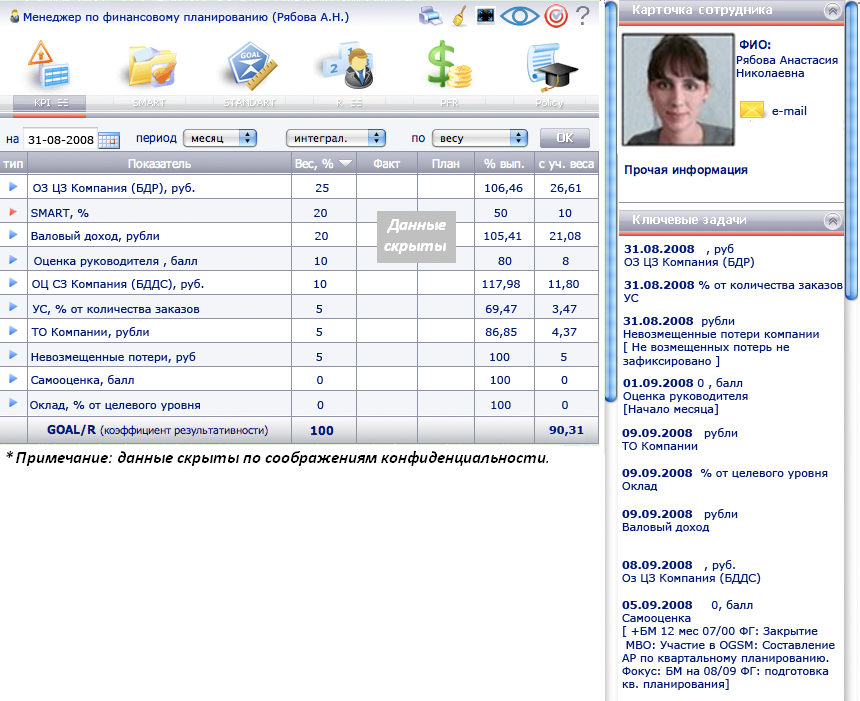Click the Policy graduation cap icon
The height and width of the screenshot is (701, 860).
click(x=551, y=67)
